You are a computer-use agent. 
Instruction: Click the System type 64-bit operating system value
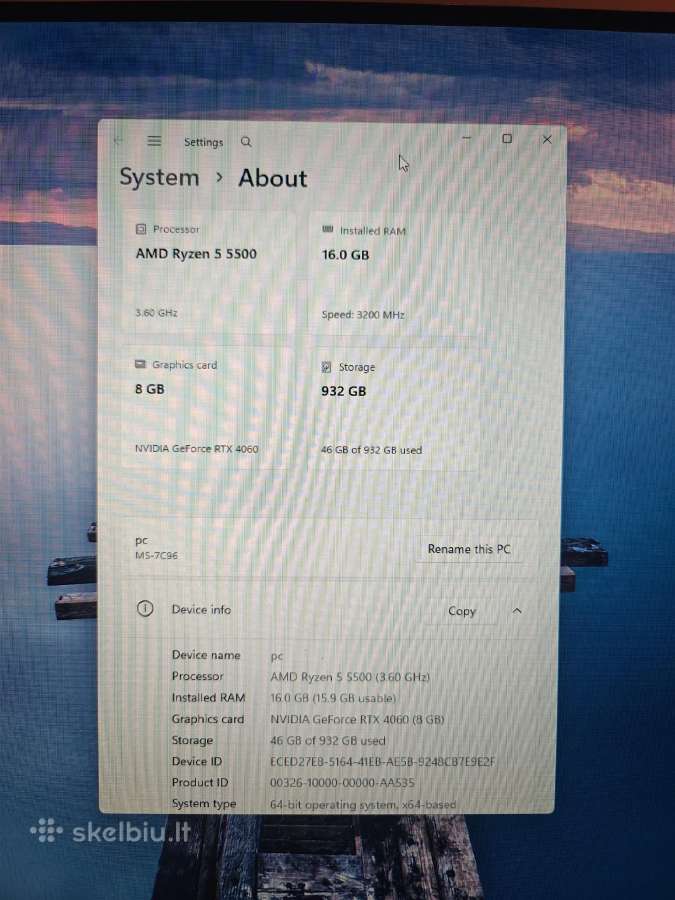click(363, 805)
